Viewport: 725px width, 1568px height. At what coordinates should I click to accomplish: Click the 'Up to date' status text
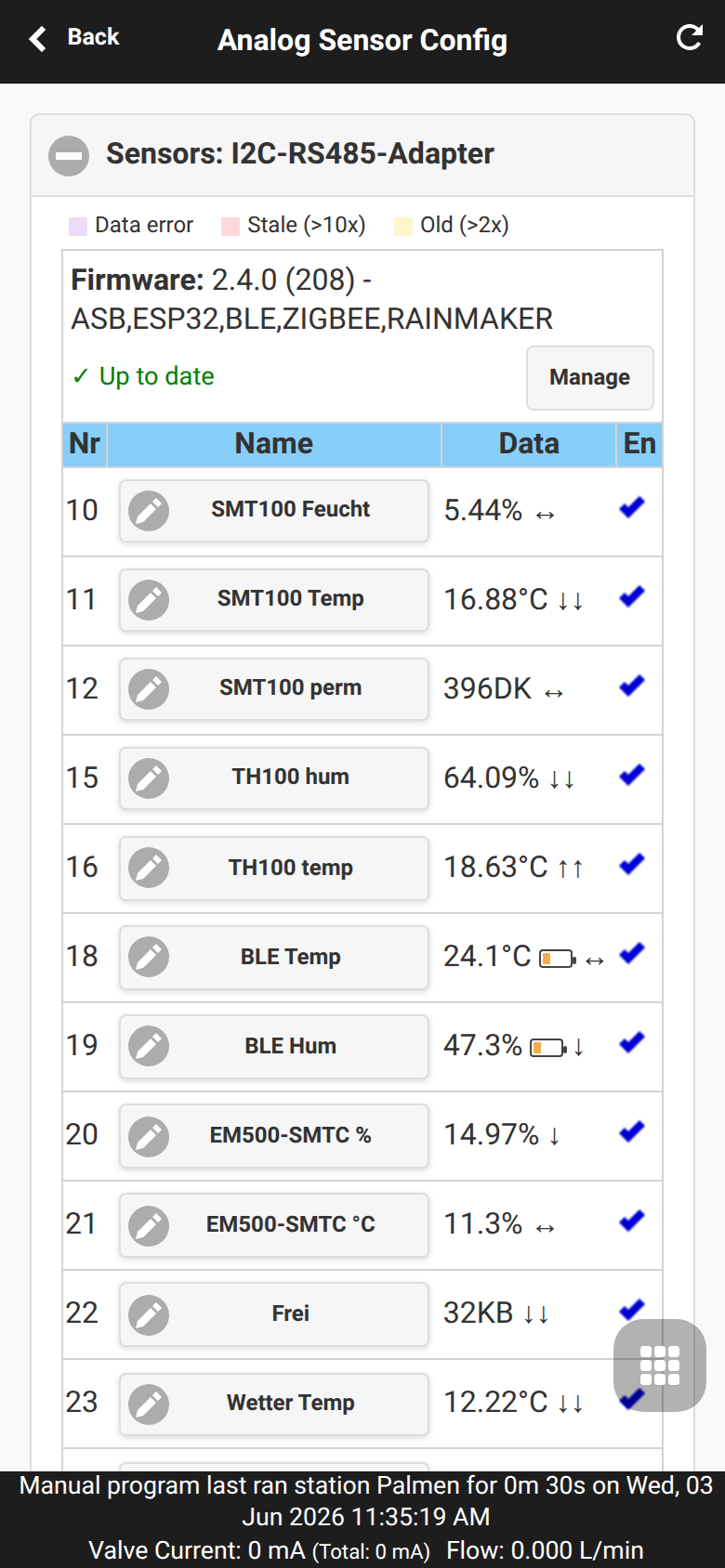click(143, 376)
